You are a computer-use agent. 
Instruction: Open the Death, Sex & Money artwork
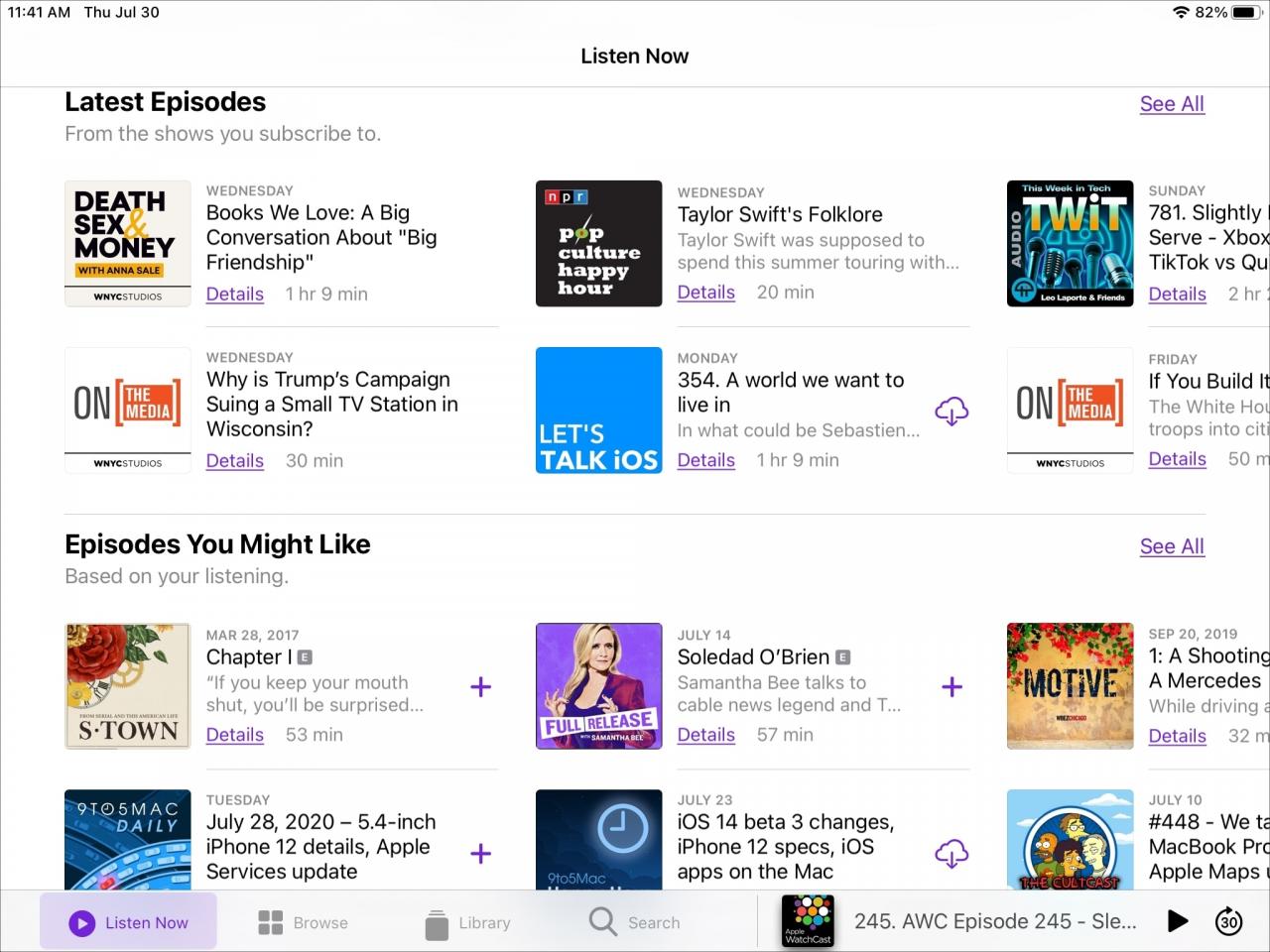pos(128,244)
